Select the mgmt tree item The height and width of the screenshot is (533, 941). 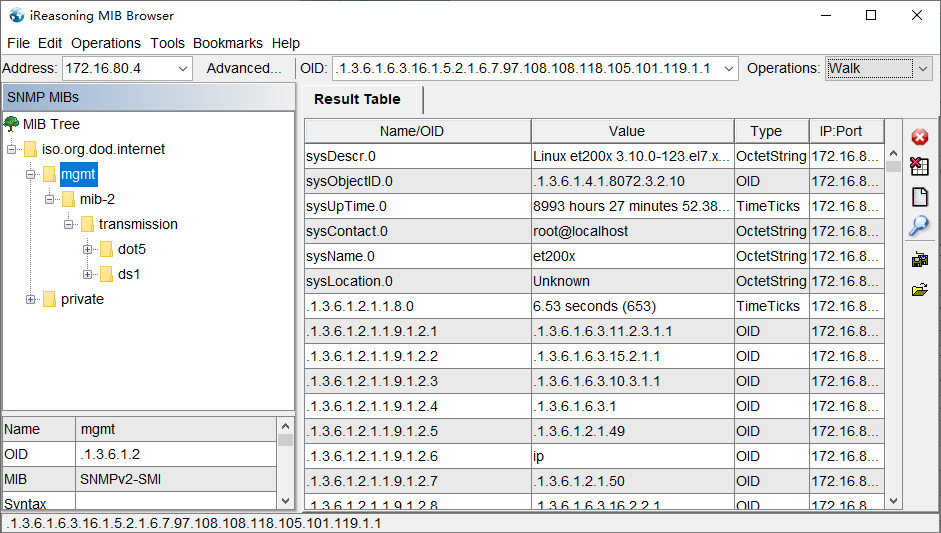pos(78,174)
